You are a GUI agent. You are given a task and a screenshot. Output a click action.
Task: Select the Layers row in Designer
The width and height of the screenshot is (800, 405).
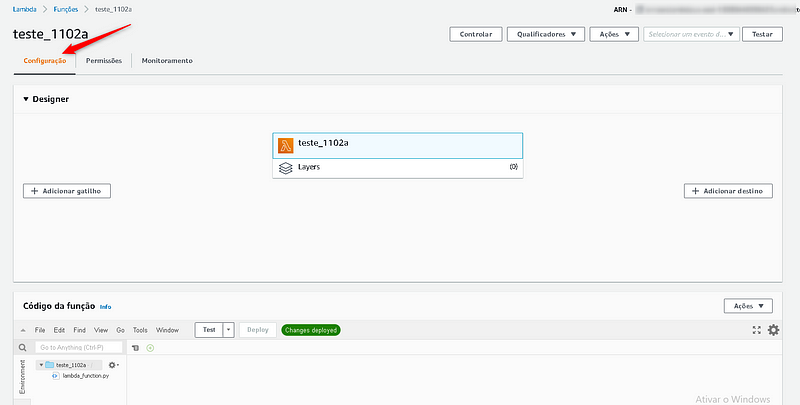[x=398, y=167]
